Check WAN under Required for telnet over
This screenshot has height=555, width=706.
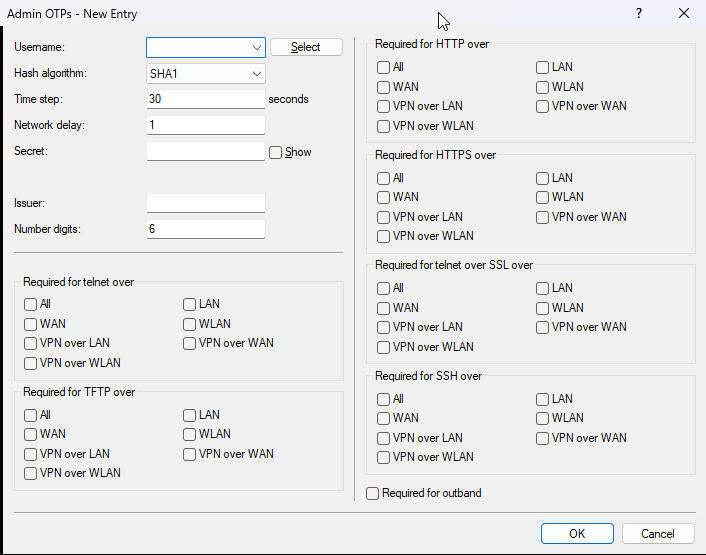pos(31,324)
